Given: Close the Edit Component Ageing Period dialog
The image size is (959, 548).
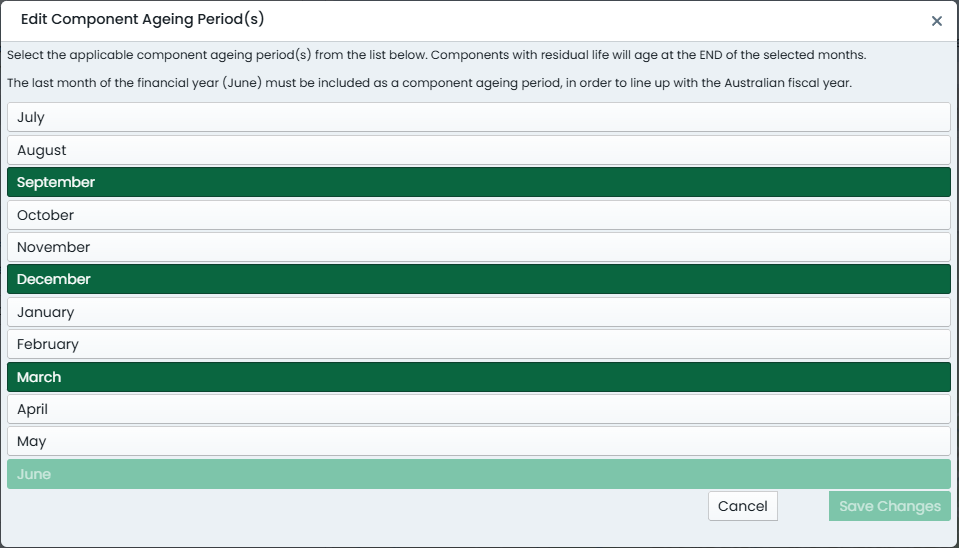Looking at the screenshot, I should [936, 21].
